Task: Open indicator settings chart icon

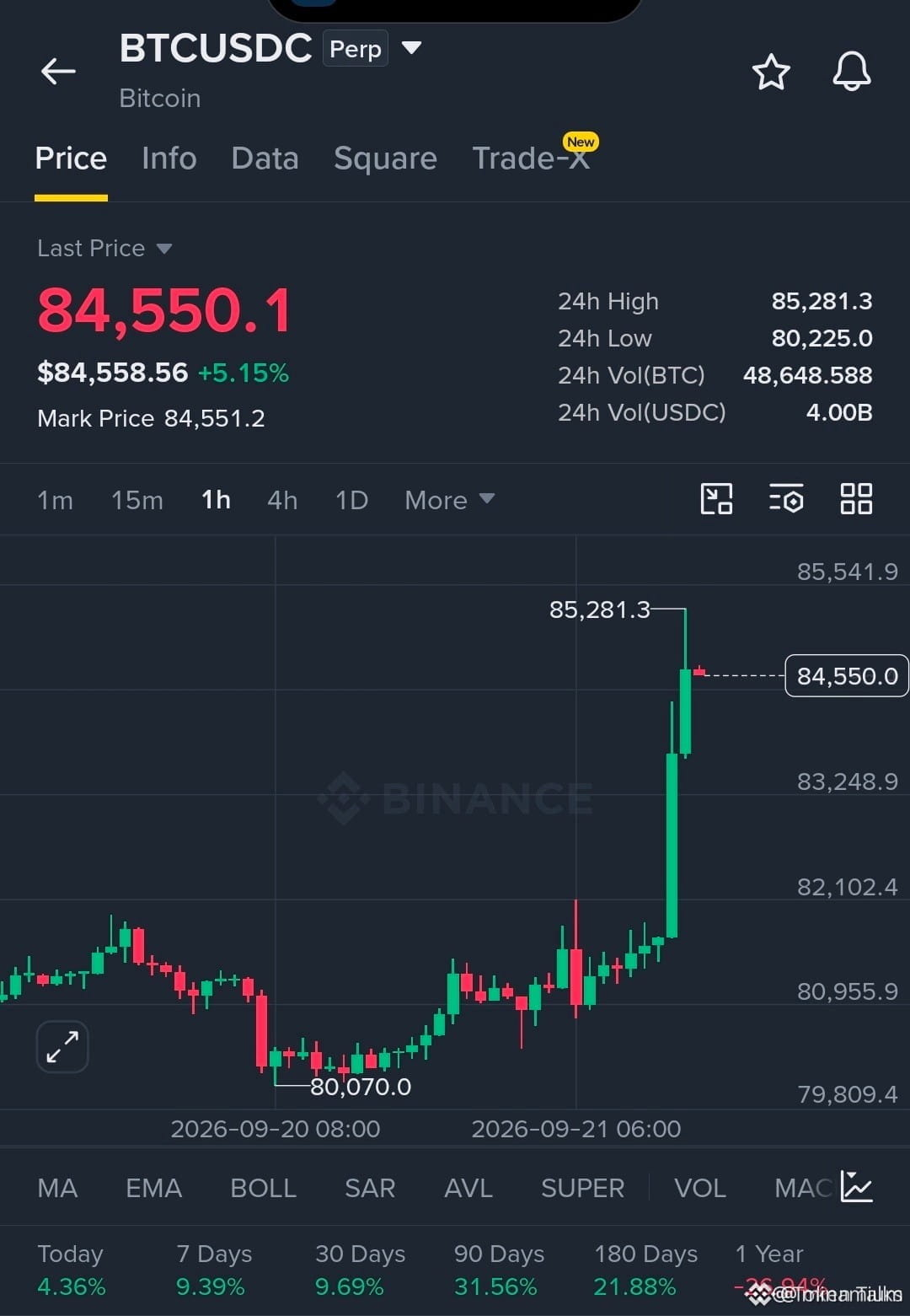Action: (x=857, y=1187)
